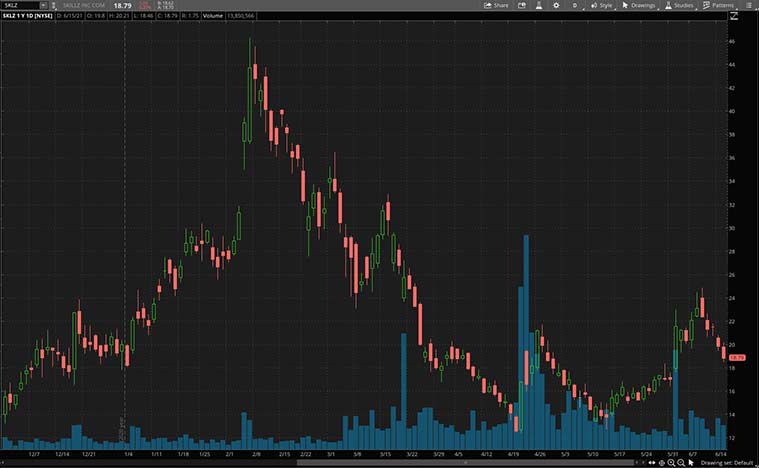Click the hamburger list icon at top right

tap(750, 5)
